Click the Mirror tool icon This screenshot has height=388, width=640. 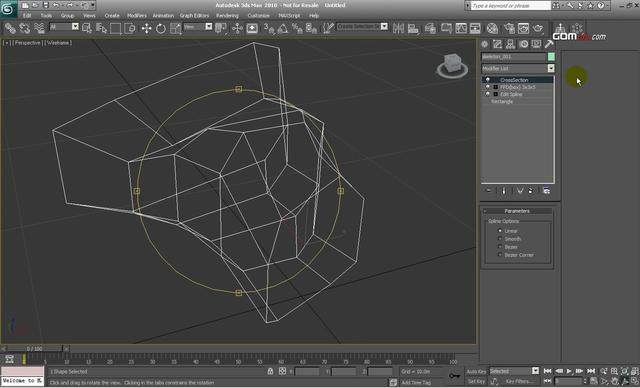(x=398, y=28)
